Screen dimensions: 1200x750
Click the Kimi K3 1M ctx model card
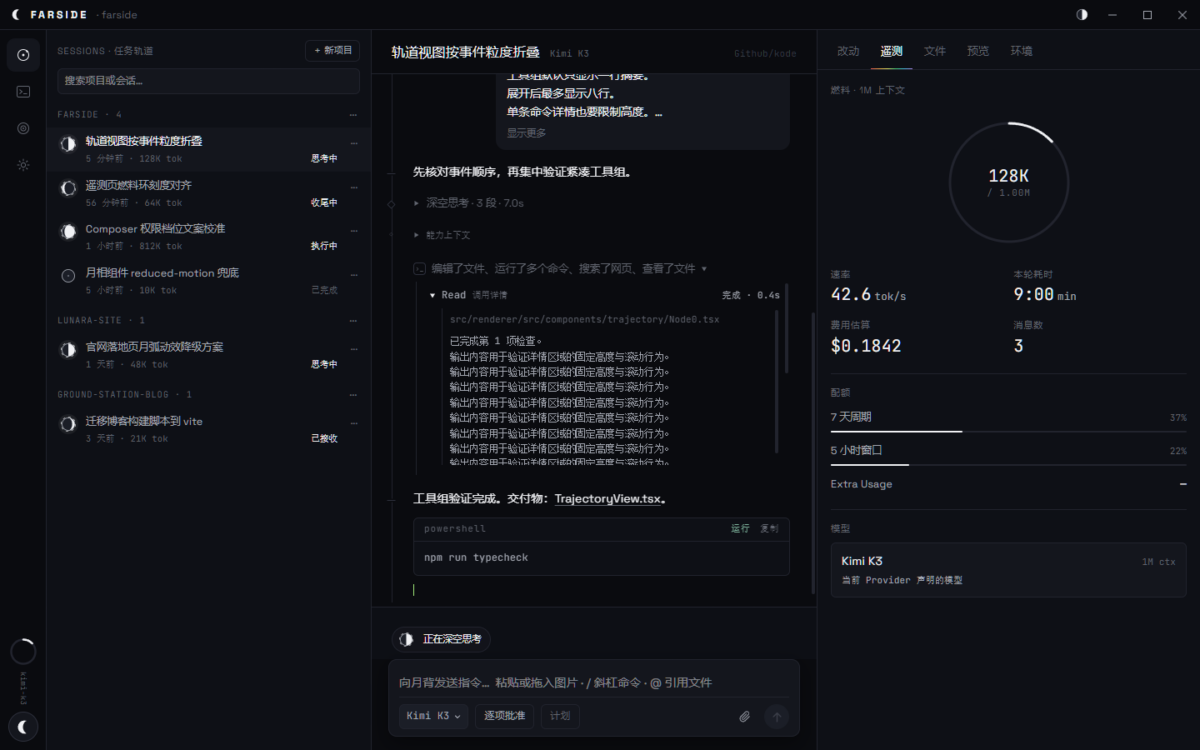click(1008, 570)
